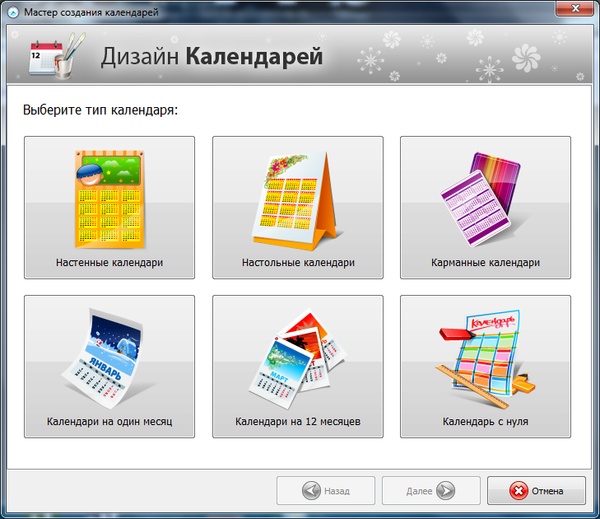
Task: Go back with the Назад button
Action: pos(326,491)
